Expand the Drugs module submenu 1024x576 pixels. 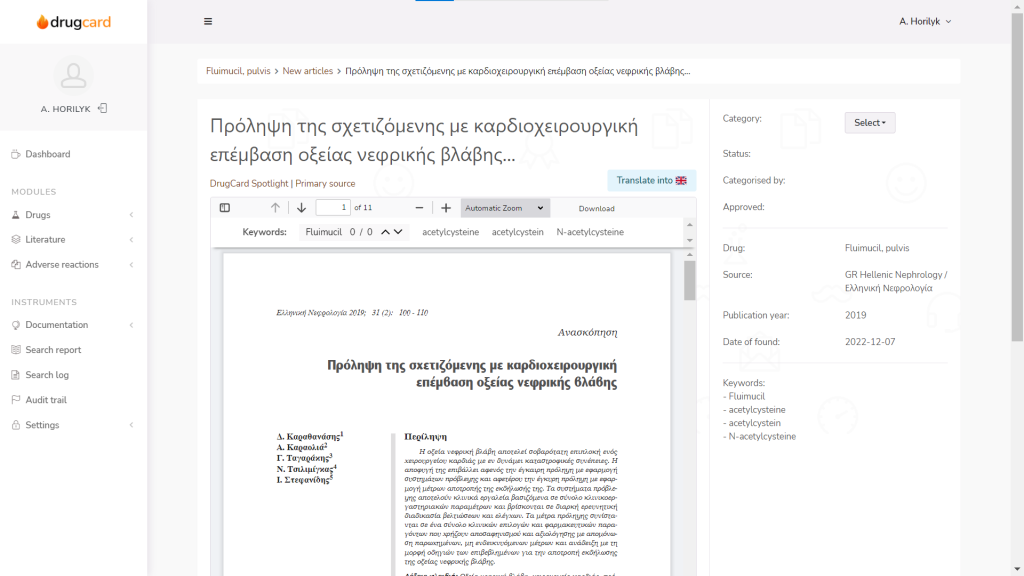click(131, 215)
